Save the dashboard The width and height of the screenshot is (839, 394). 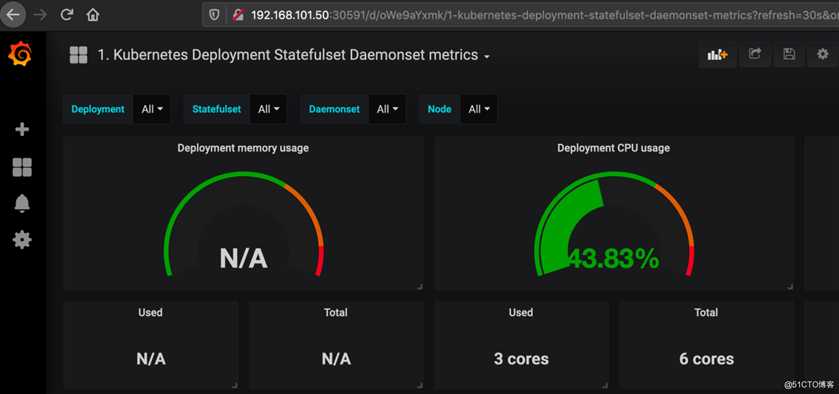tap(789, 54)
